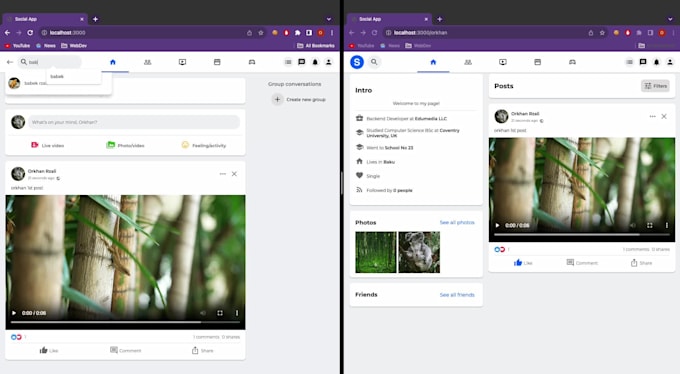This screenshot has width=680, height=374.
Task: Open video more options in the left post
Action: 237,313
